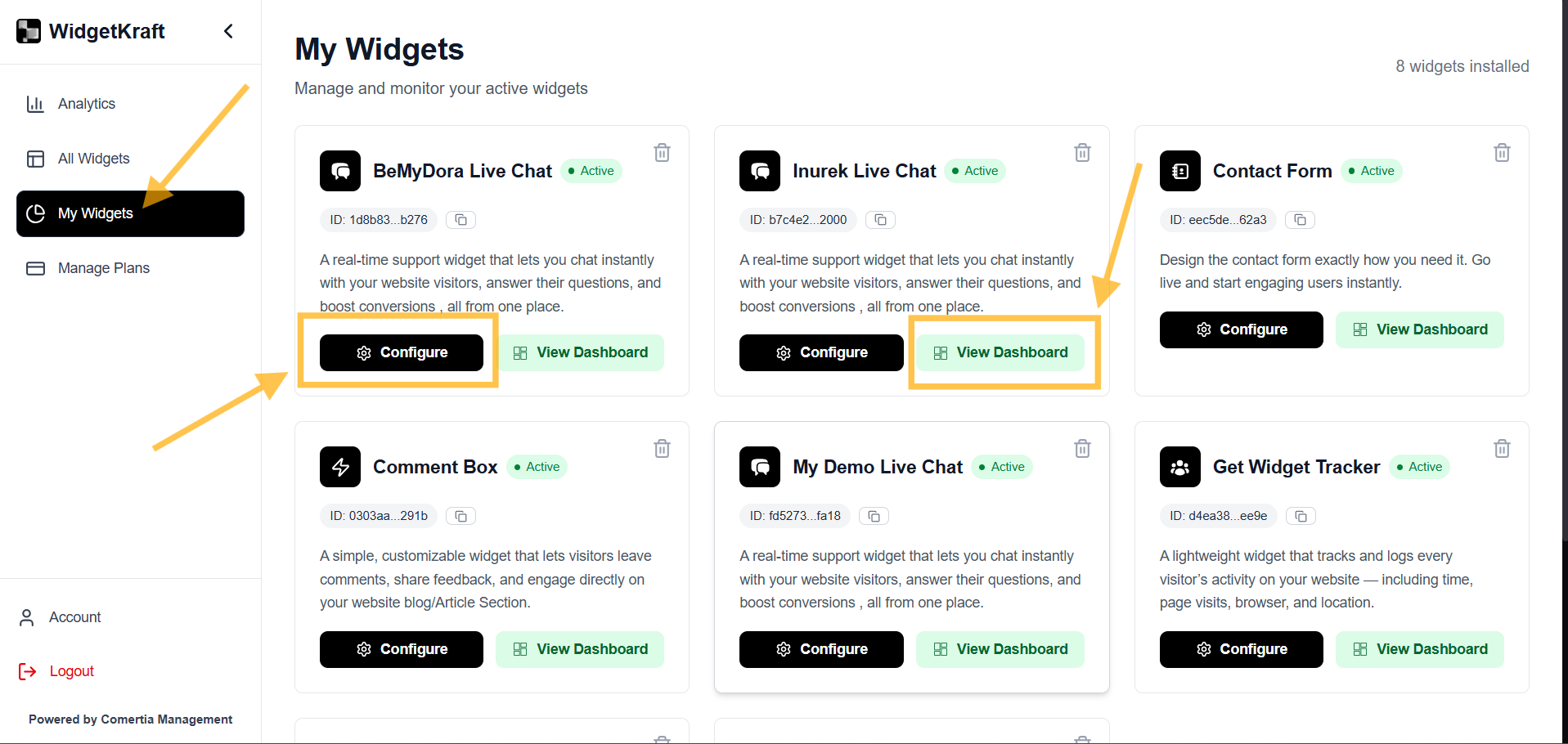The height and width of the screenshot is (744, 1568).
Task: Click trash icon on Inurek Live Chat
Action: click(x=1082, y=153)
